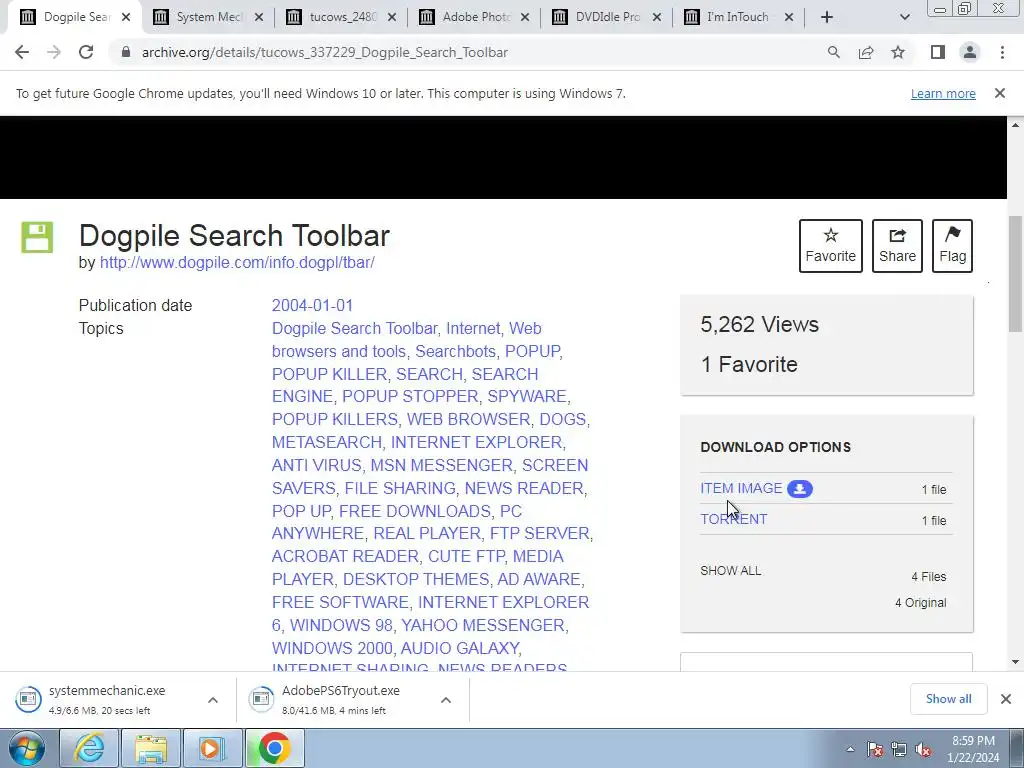
Task: Click the 4 Original files link
Action: 920,602
